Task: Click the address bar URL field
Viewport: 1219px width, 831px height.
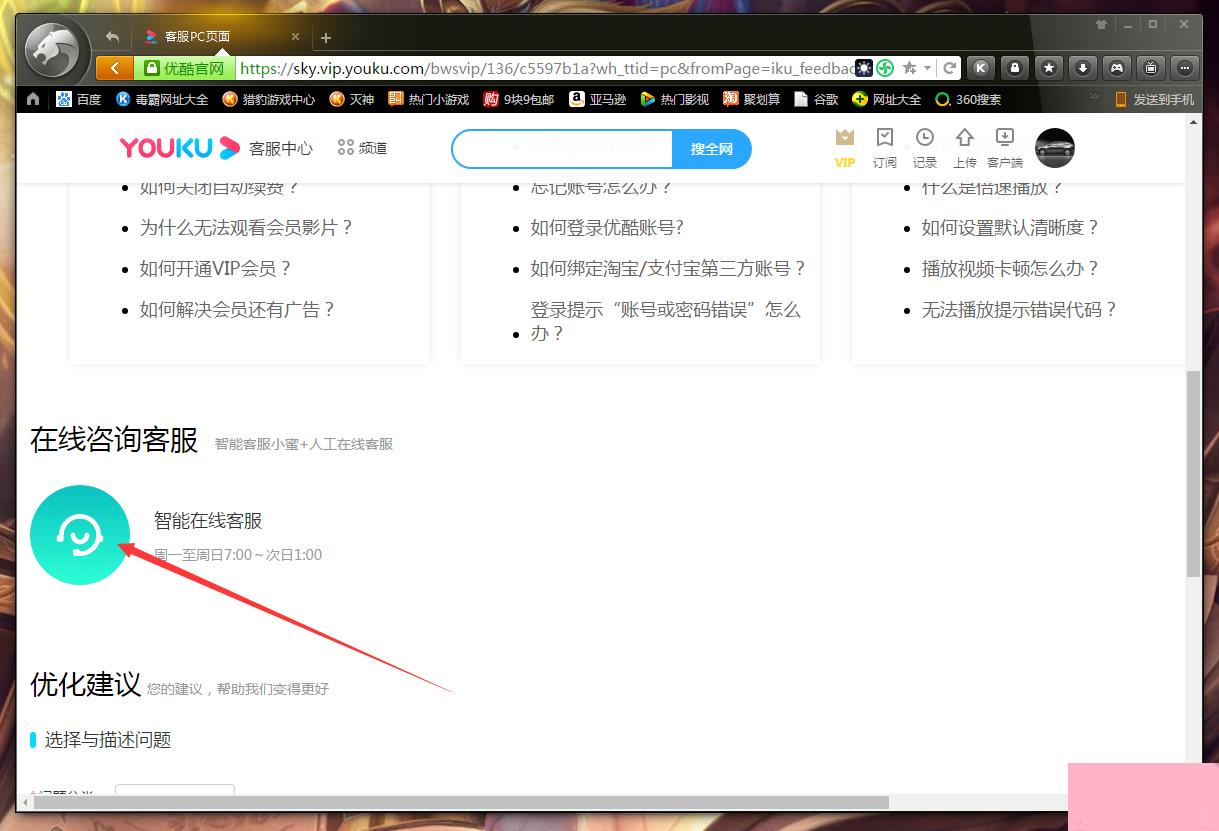Action: [x=547, y=68]
